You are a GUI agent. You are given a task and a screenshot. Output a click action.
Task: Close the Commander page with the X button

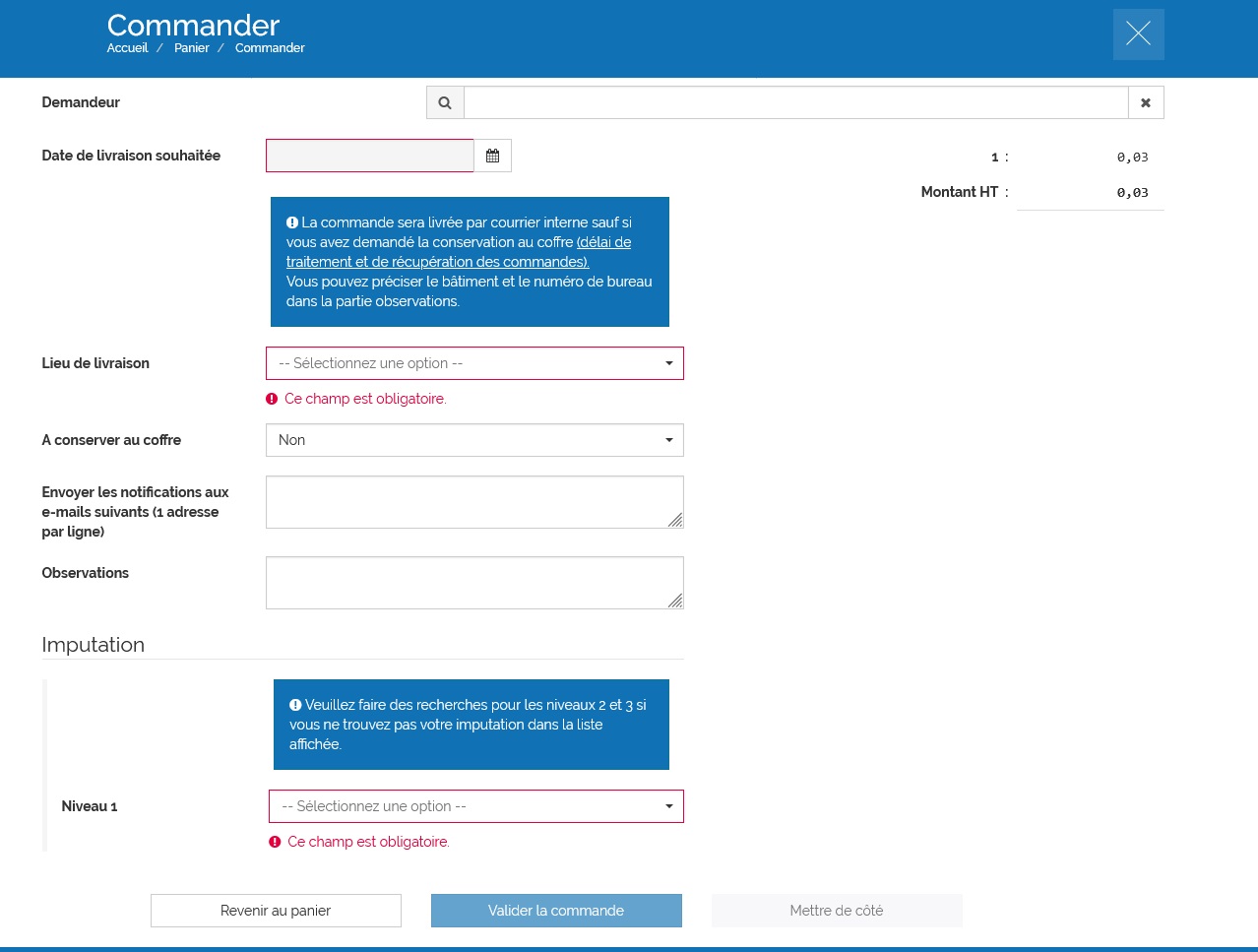tap(1138, 34)
